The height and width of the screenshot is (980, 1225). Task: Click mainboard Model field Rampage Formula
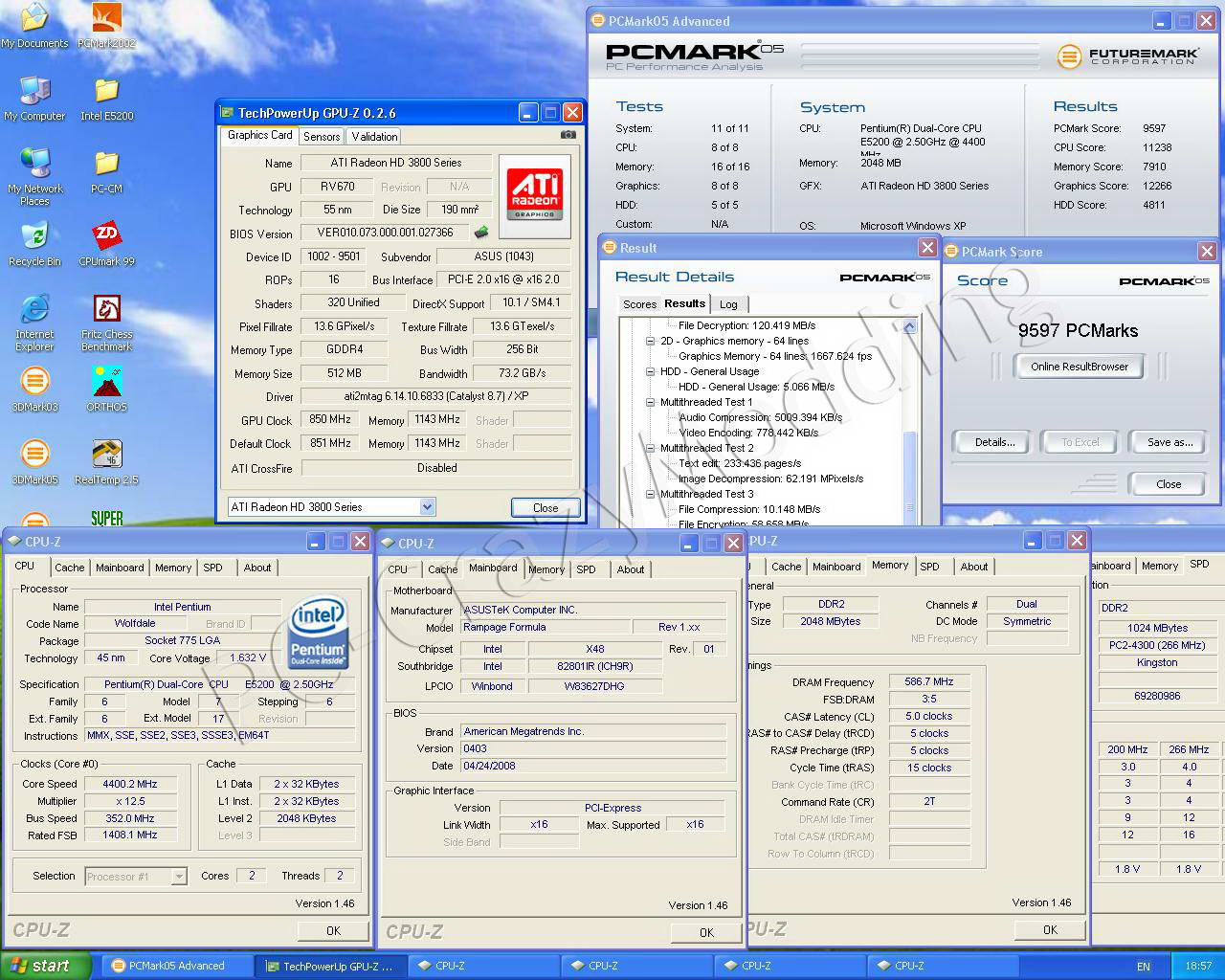click(x=546, y=627)
